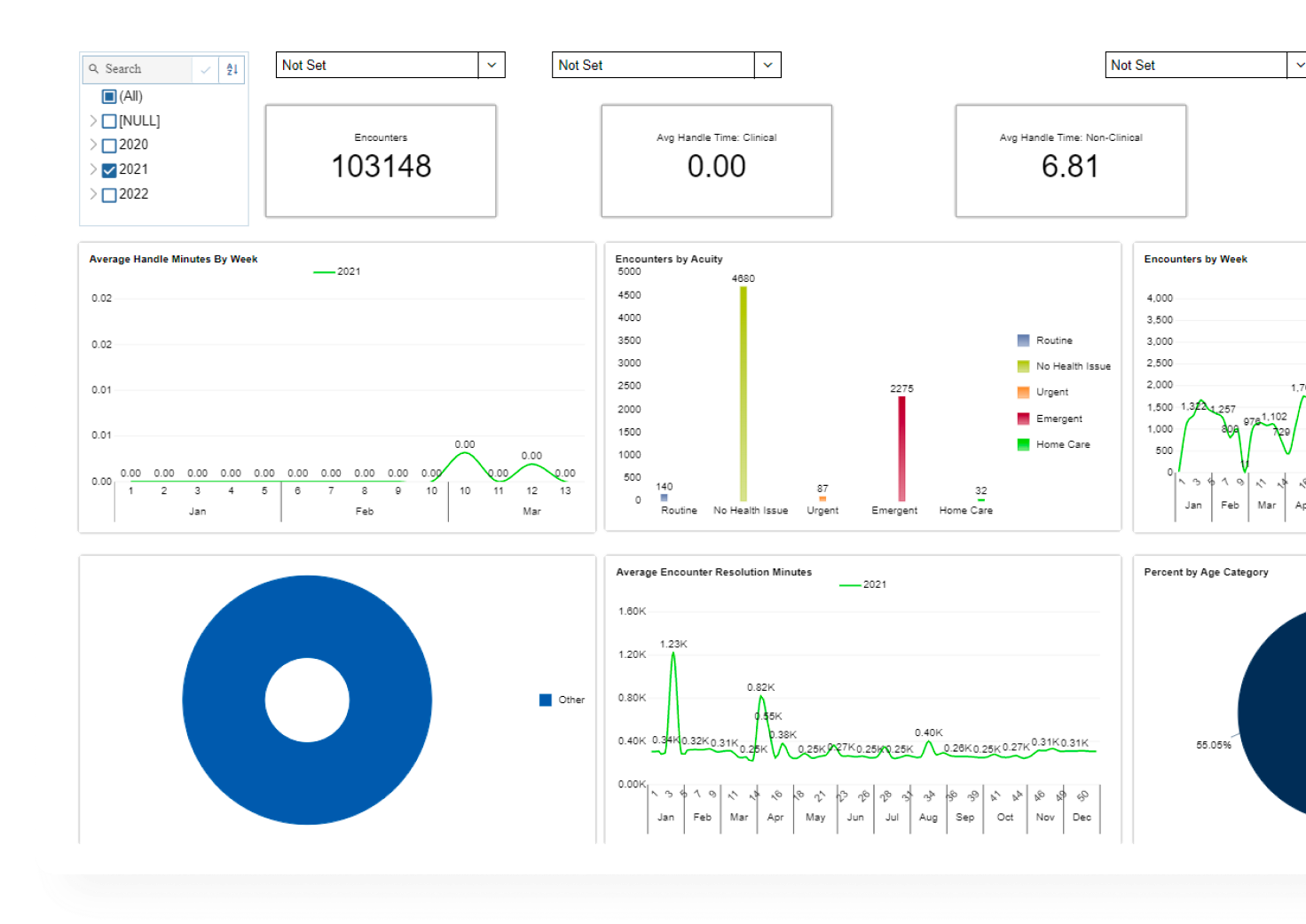Expand the [NULL] tree node
1306x924 pixels.
click(93, 120)
